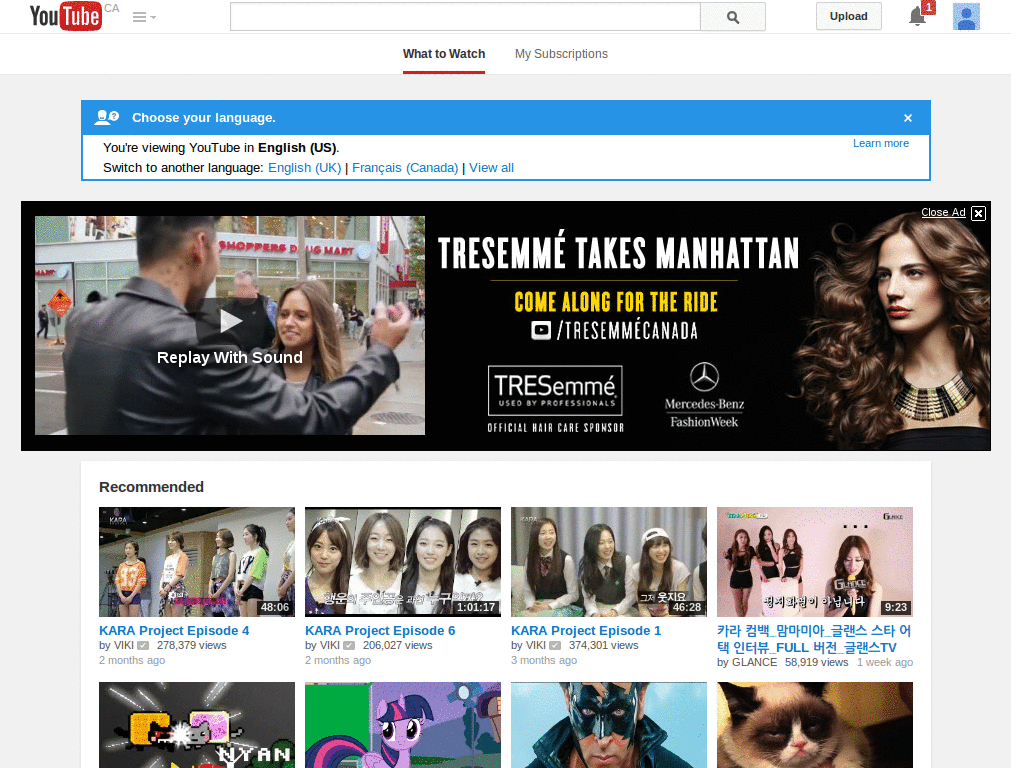This screenshot has height=768, width=1024.
Task: Click the "1 week ago" text
Action: (885, 662)
